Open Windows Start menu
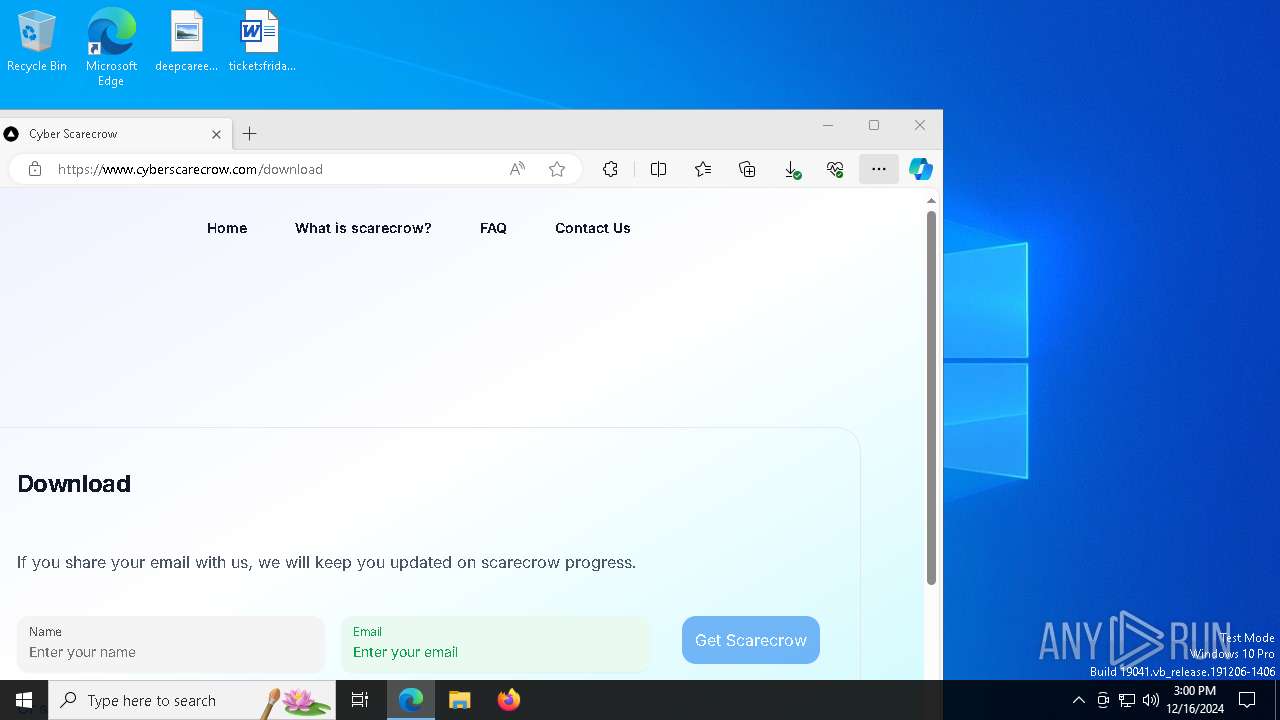Viewport: 1280px width, 720px height. click(24, 700)
